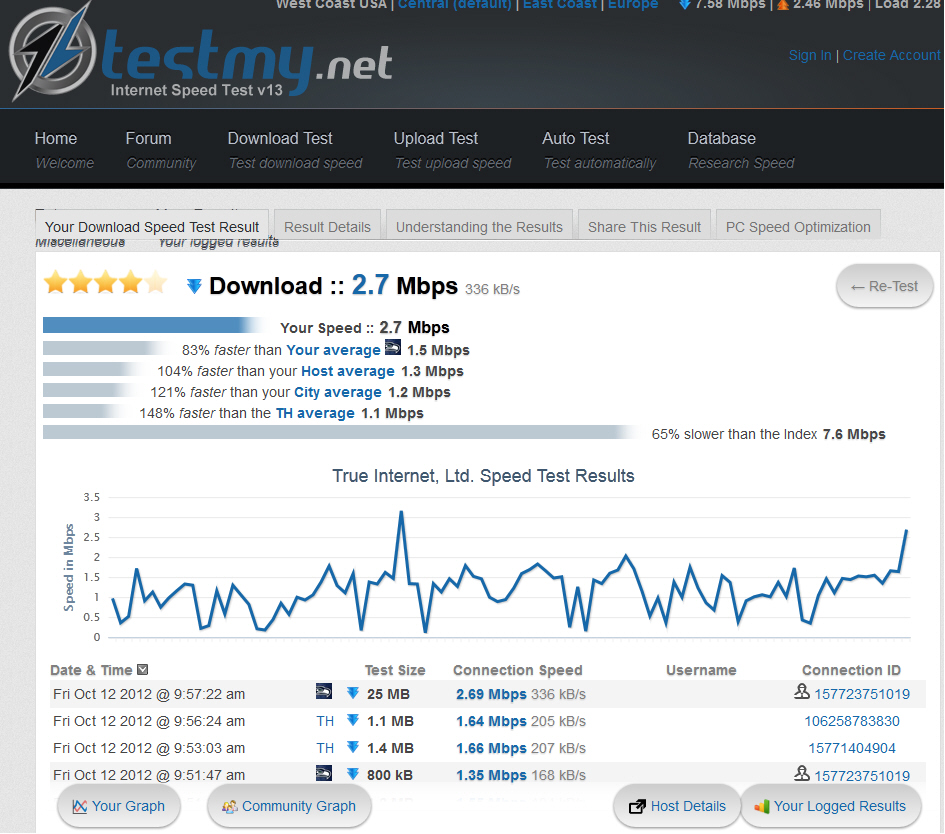Click the Connection Speed column header

518,670
